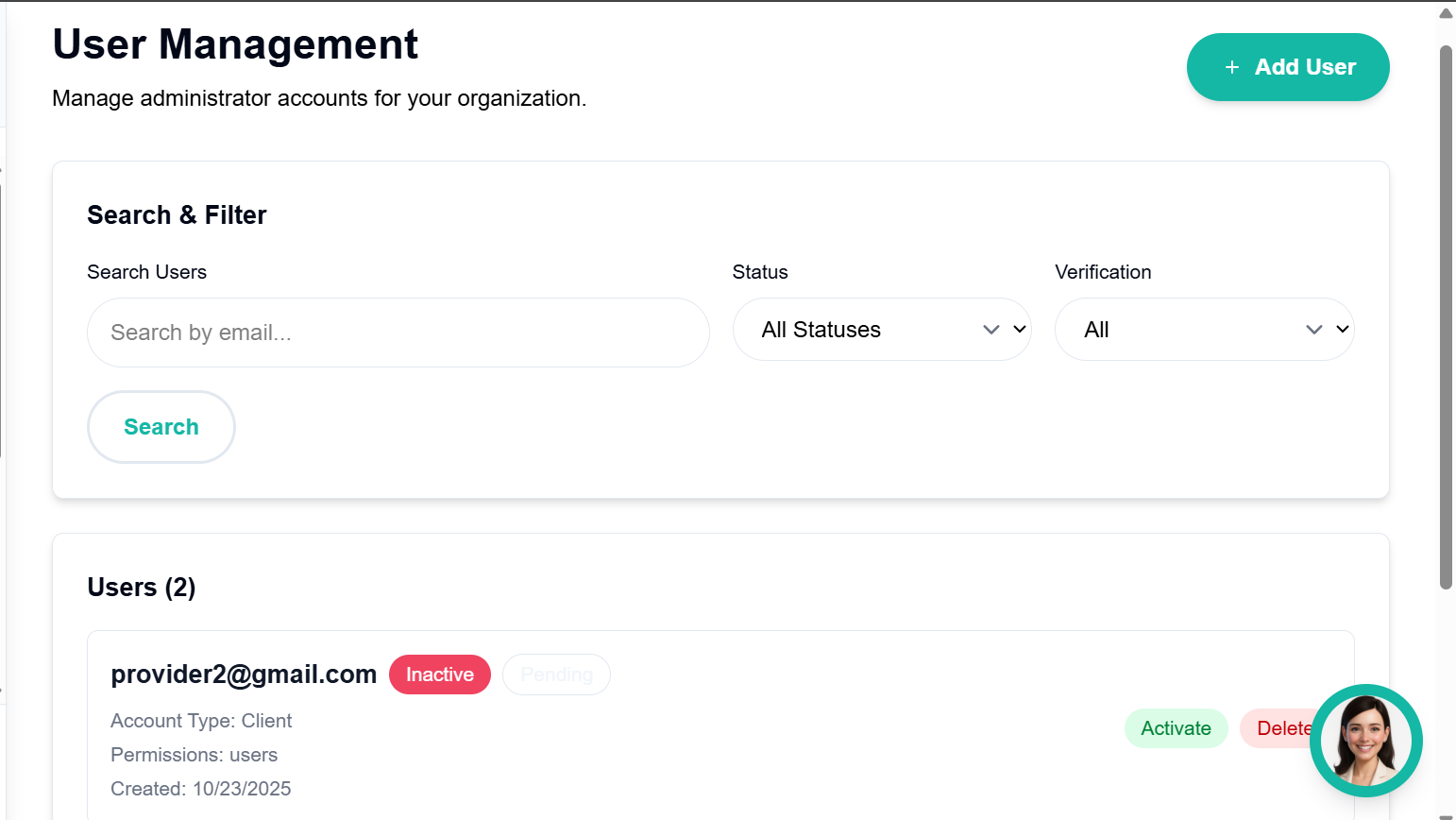
Task: Click the Status filter label
Action: tap(760, 272)
